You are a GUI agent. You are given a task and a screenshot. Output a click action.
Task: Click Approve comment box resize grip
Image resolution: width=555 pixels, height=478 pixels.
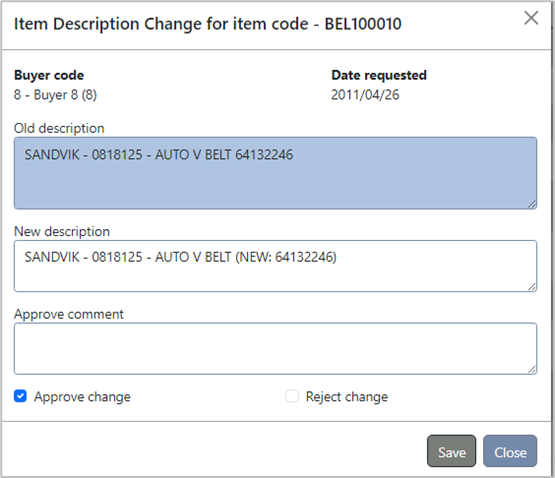pos(532,370)
